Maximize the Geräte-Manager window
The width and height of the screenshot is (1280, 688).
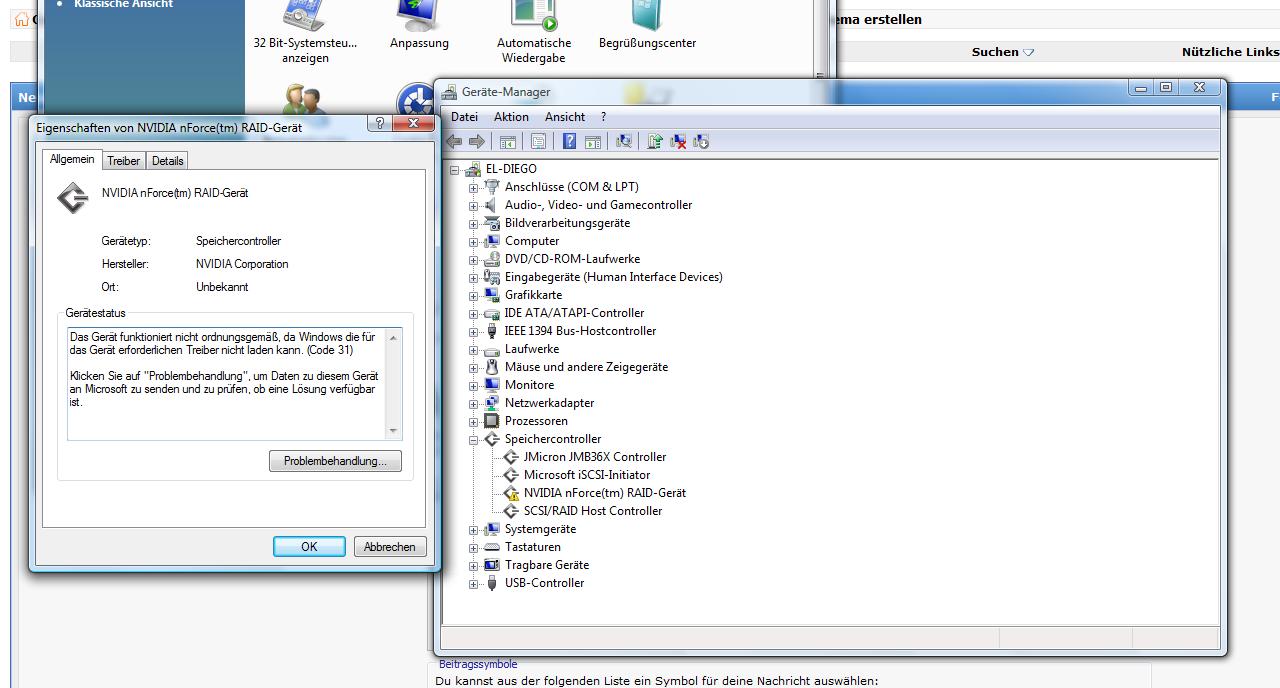(x=1166, y=88)
